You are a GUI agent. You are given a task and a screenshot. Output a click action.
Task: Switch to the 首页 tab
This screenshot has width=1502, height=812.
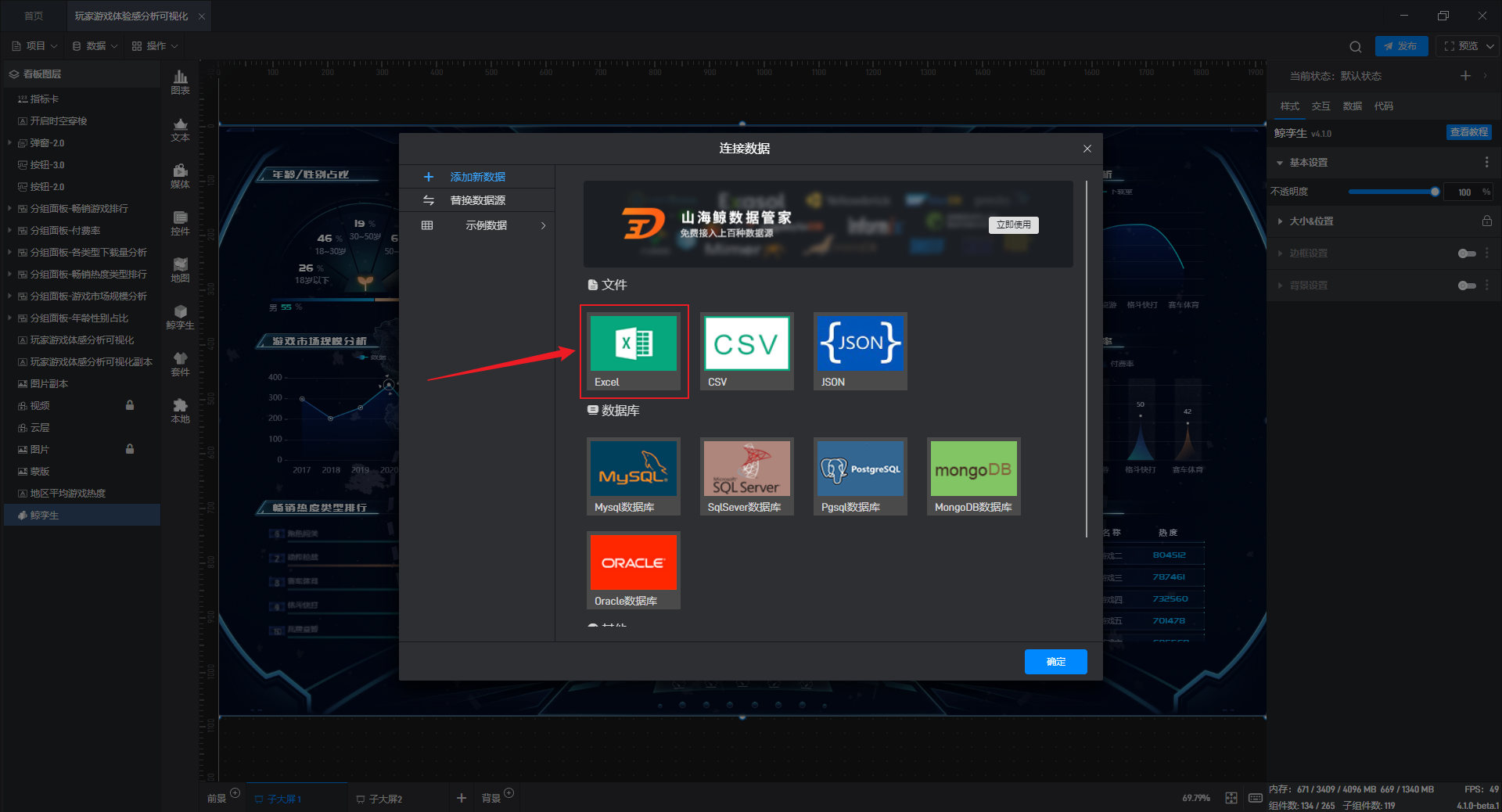click(x=34, y=16)
